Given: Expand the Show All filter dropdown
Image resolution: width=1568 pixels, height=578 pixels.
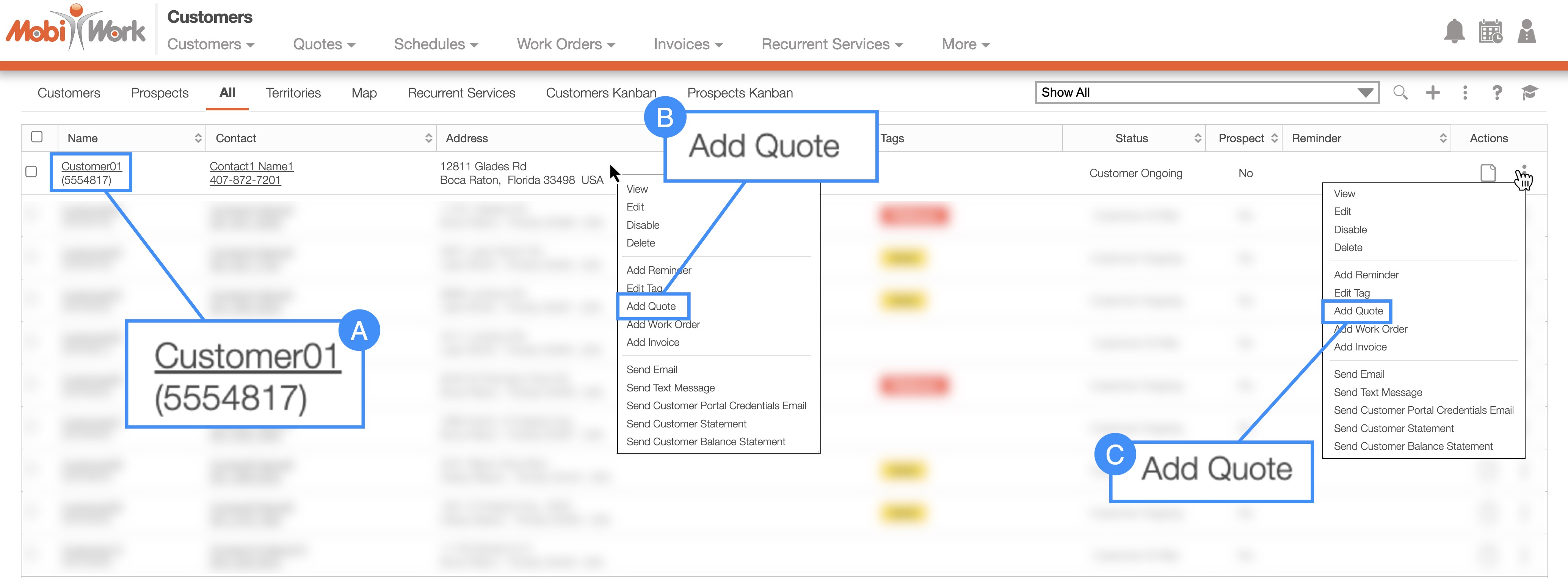Looking at the screenshot, I should pyautogui.click(x=1365, y=93).
